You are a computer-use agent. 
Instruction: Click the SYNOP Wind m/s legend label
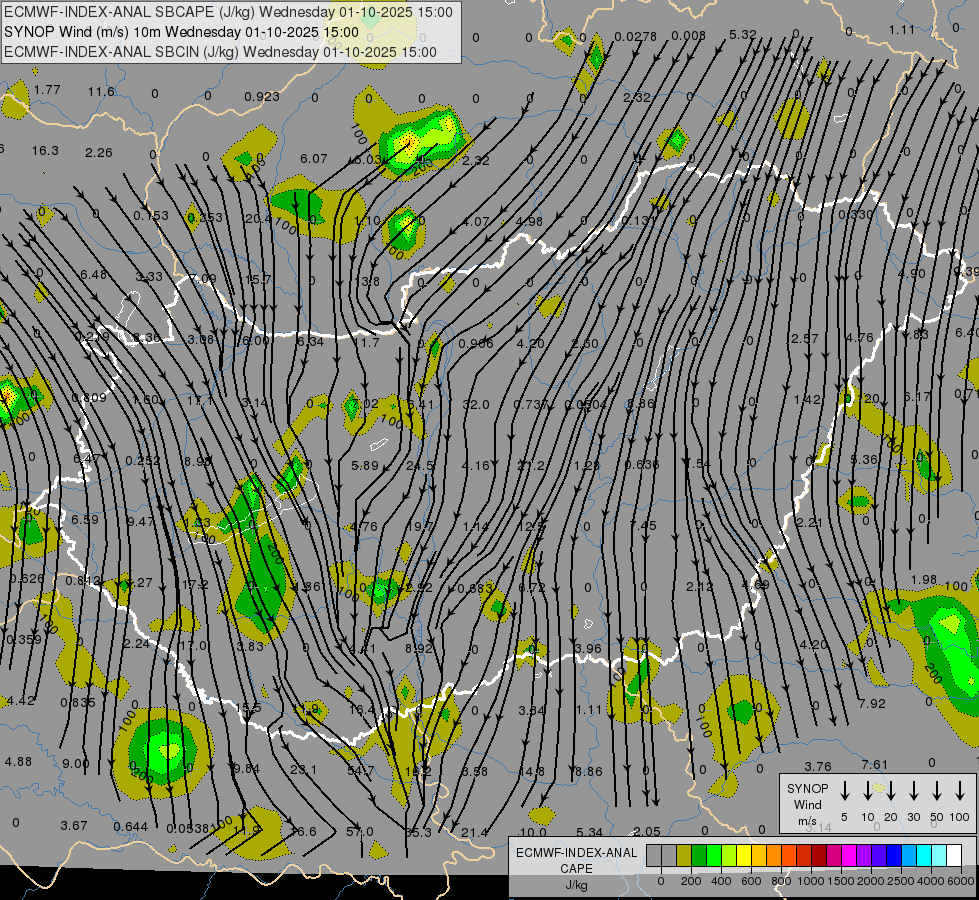[x=807, y=804]
